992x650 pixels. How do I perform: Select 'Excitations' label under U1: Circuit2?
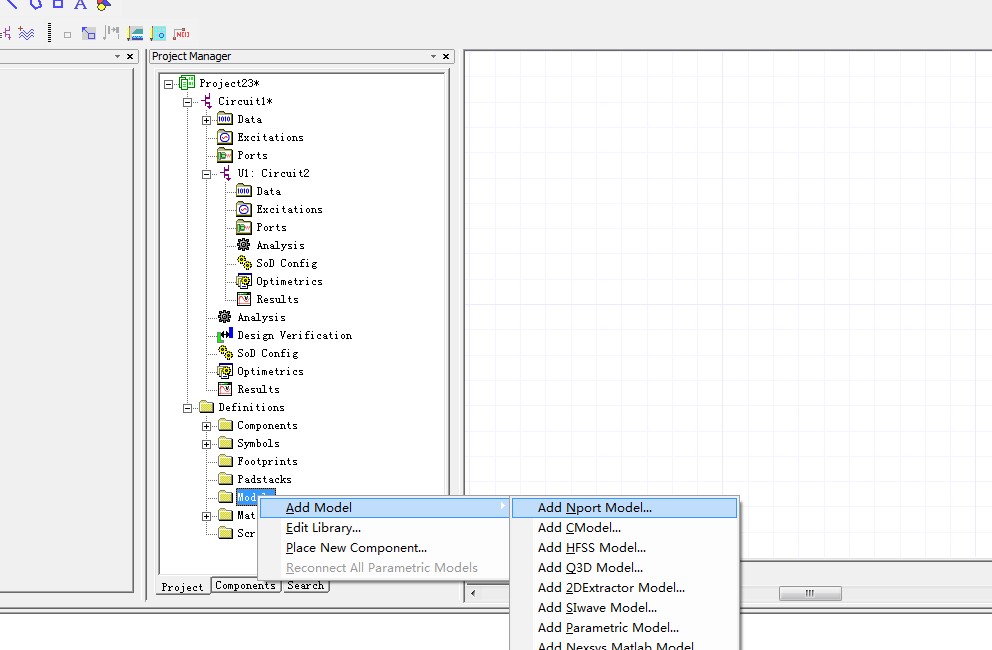[290, 209]
